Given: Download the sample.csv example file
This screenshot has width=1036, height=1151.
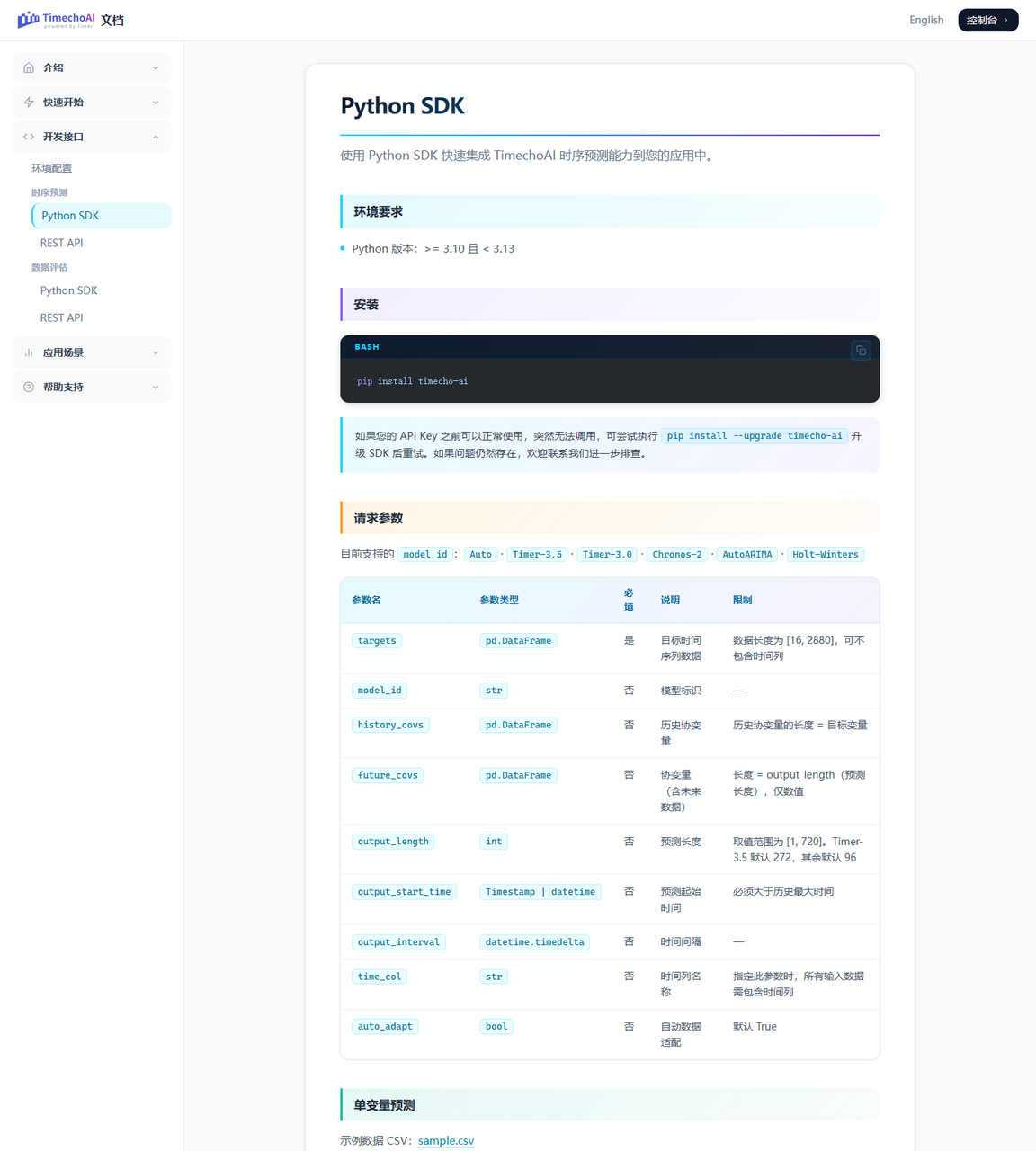Looking at the screenshot, I should [x=446, y=1140].
